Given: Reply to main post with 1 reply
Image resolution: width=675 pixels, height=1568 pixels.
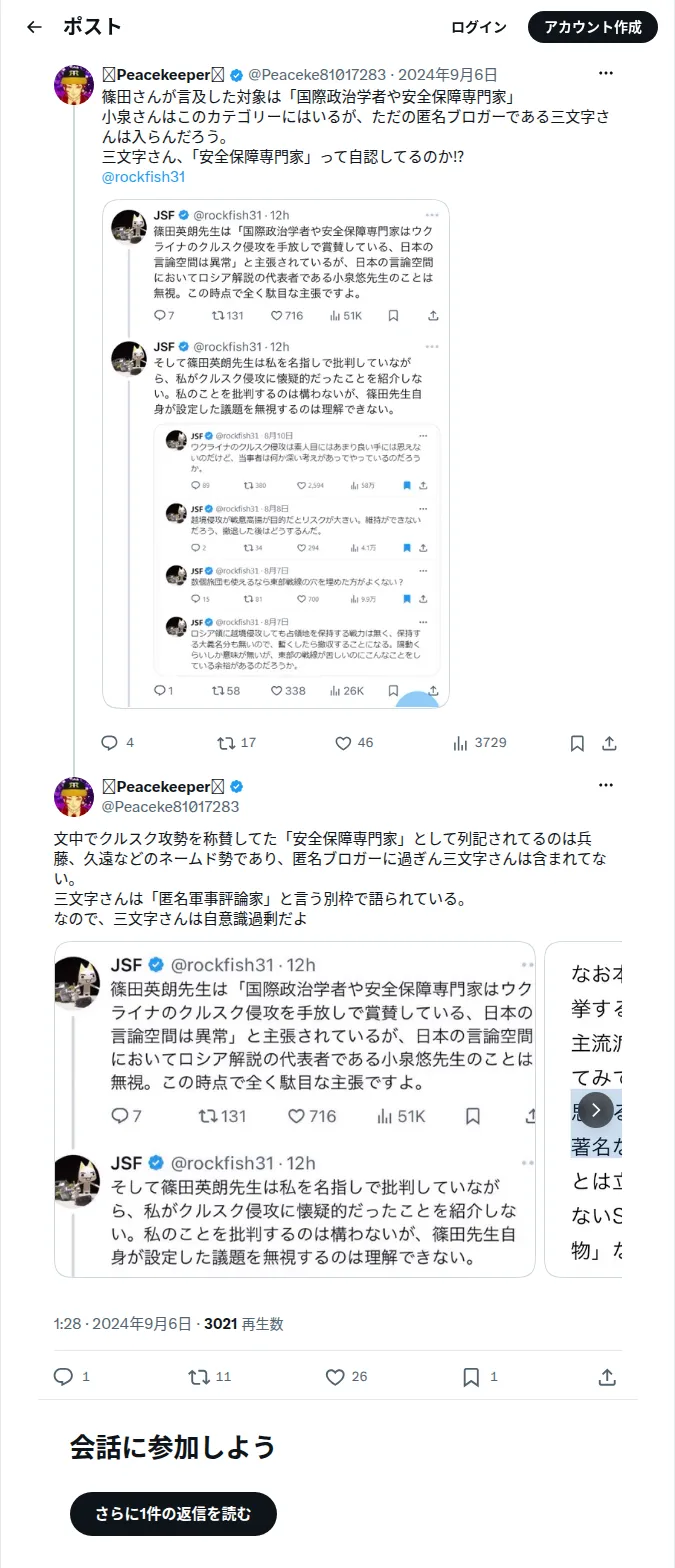Looking at the screenshot, I should (x=72, y=1377).
